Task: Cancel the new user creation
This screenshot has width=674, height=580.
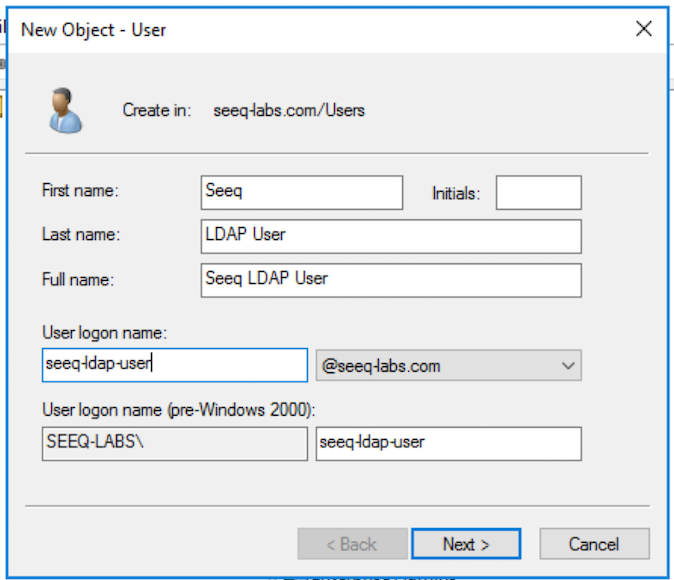Action: coord(594,544)
